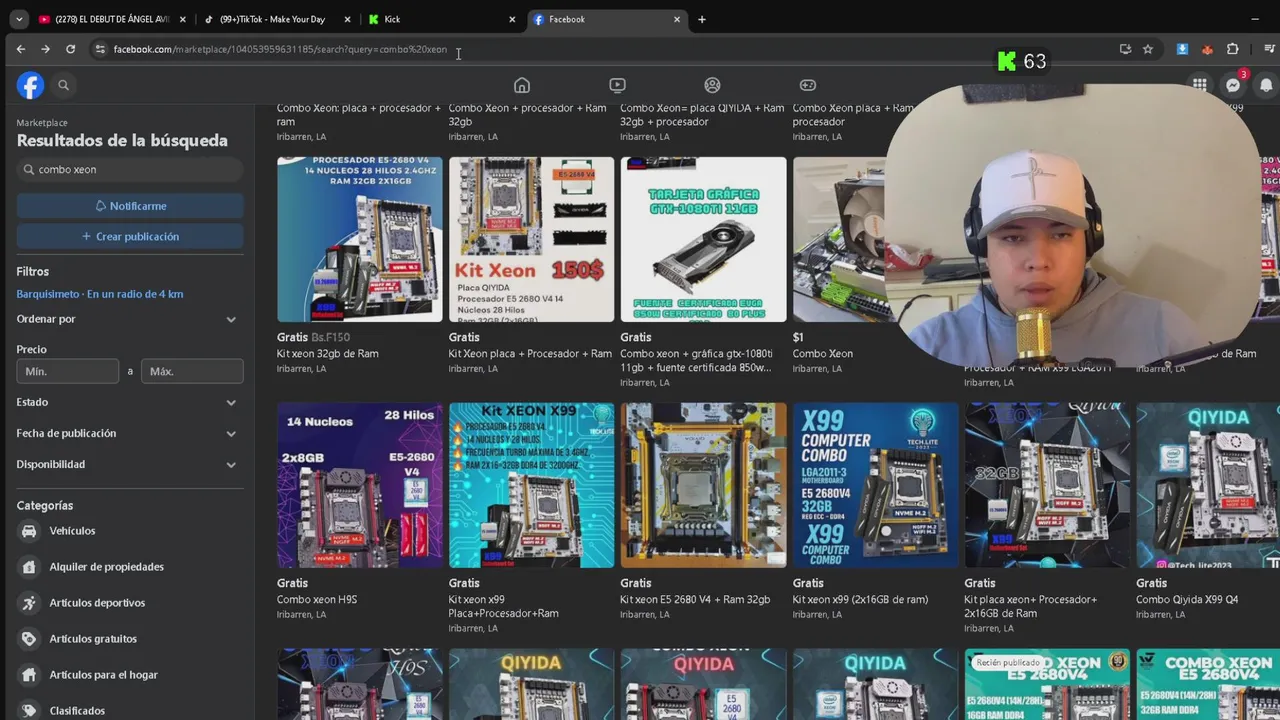This screenshot has width=1280, height=720.
Task: Expand the Fecha de publicación filter
Action: tap(126, 433)
